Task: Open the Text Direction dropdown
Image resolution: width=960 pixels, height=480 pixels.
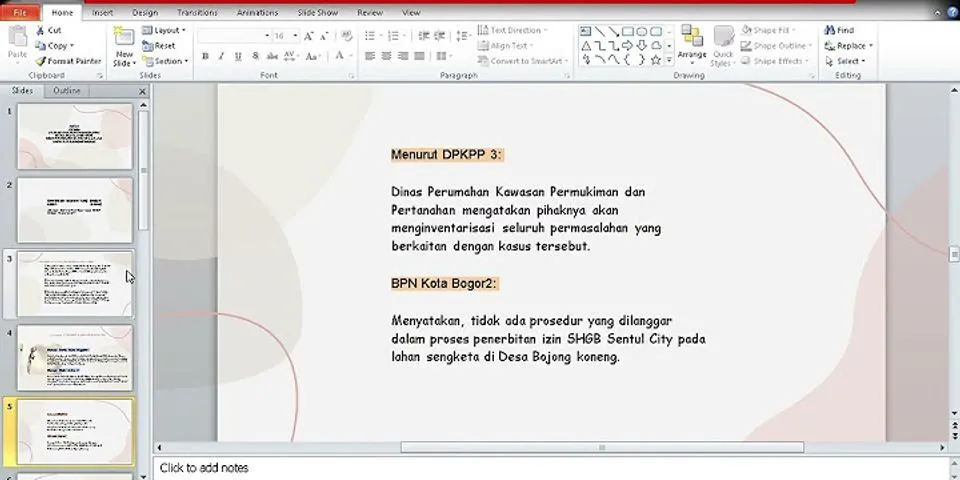Action: coord(512,30)
